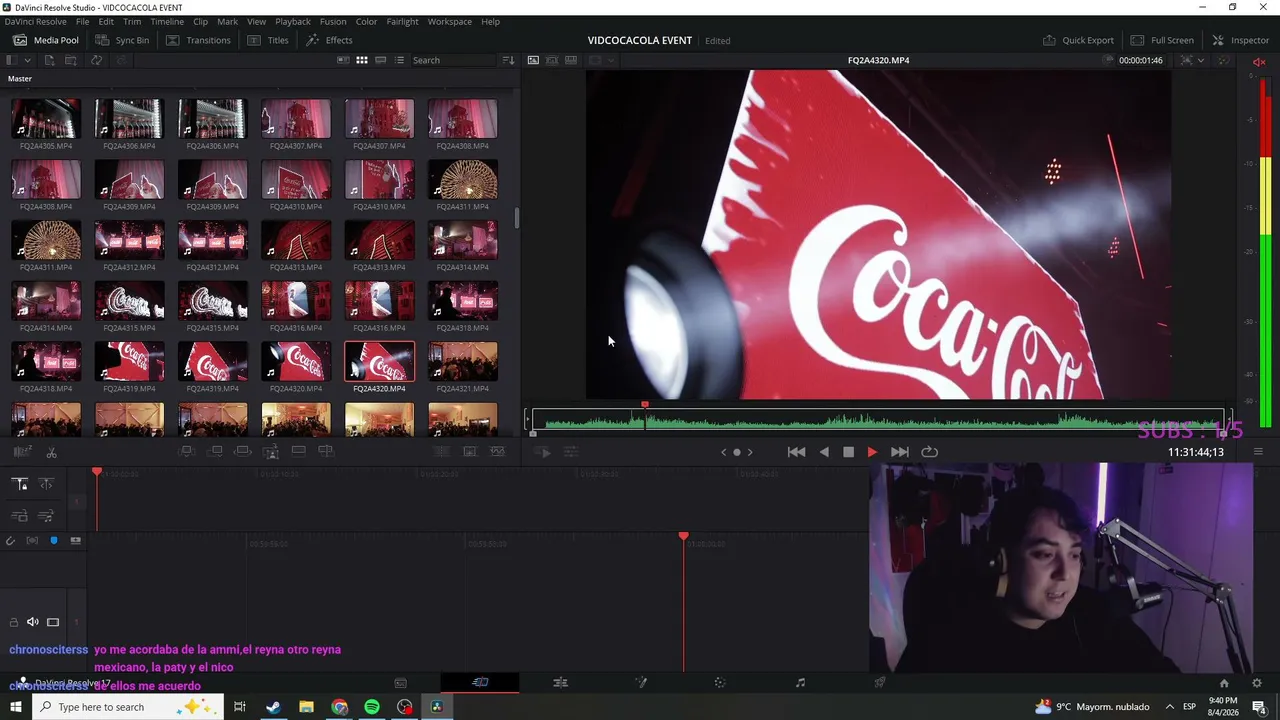Select thumbnail FQ2A4320.MP4 highlighted clip

[379, 362]
